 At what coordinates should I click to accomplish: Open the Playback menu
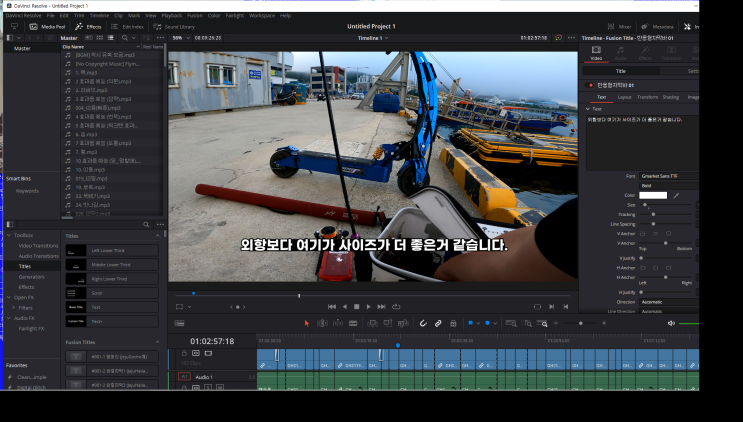tap(172, 16)
